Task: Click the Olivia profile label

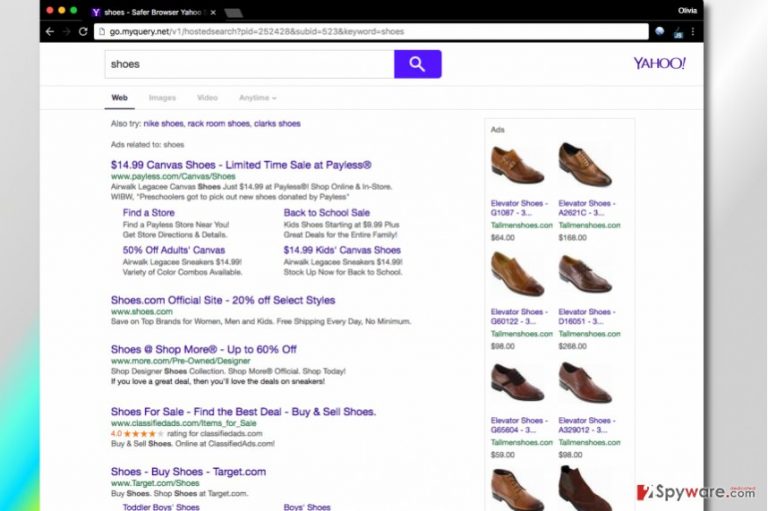Action: click(x=687, y=10)
